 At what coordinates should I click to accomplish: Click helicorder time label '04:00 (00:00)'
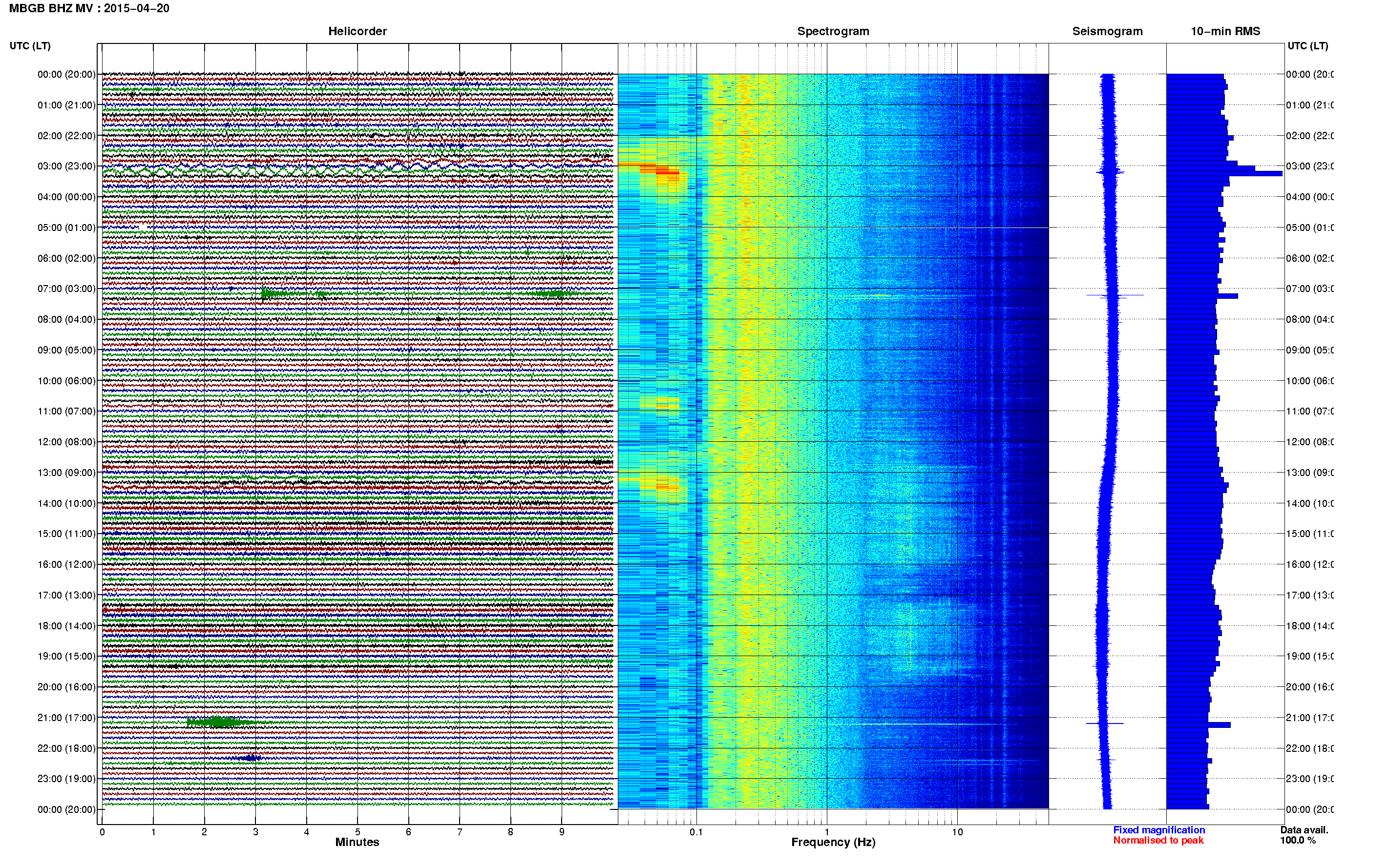pos(66,197)
